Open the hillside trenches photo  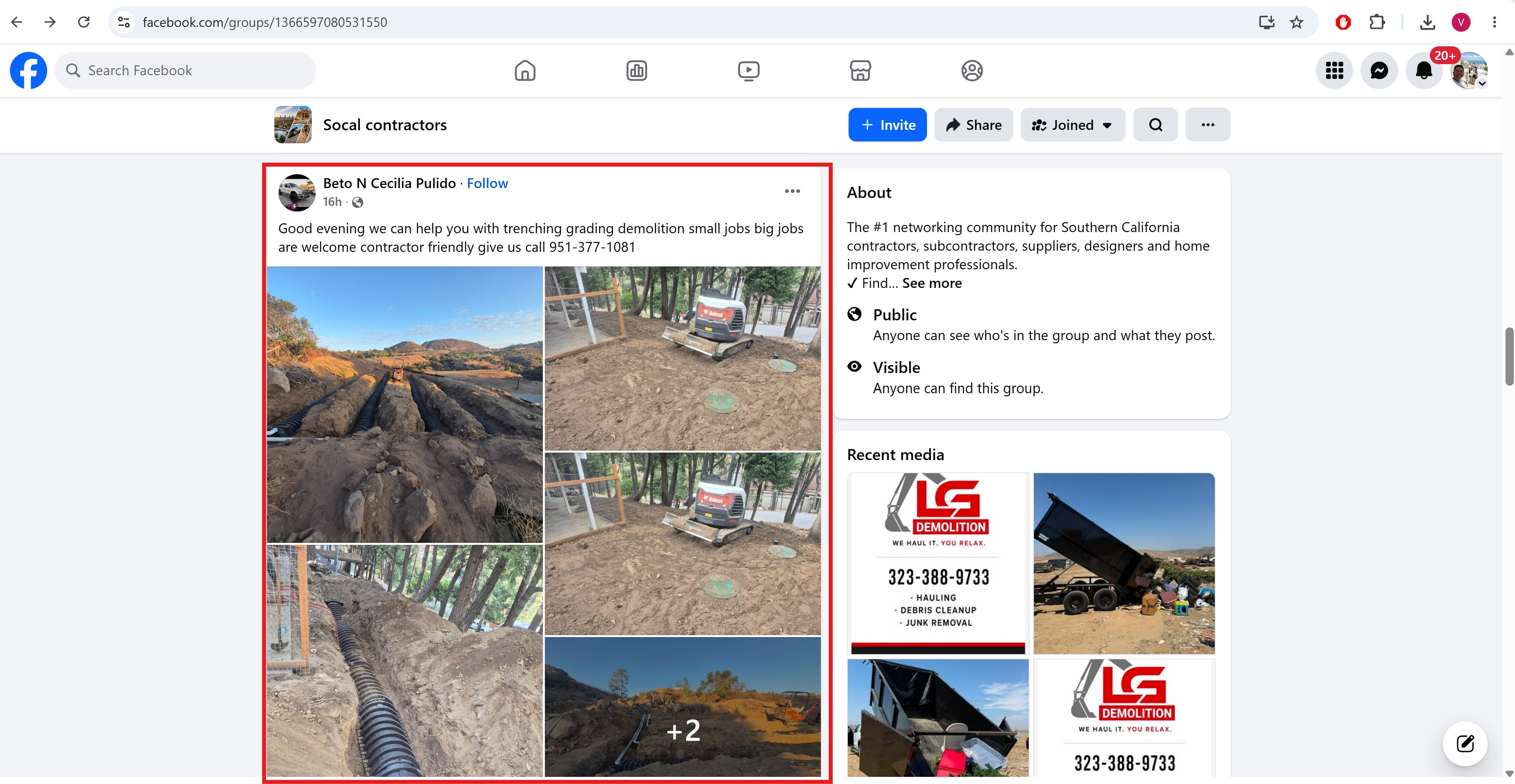(405, 405)
